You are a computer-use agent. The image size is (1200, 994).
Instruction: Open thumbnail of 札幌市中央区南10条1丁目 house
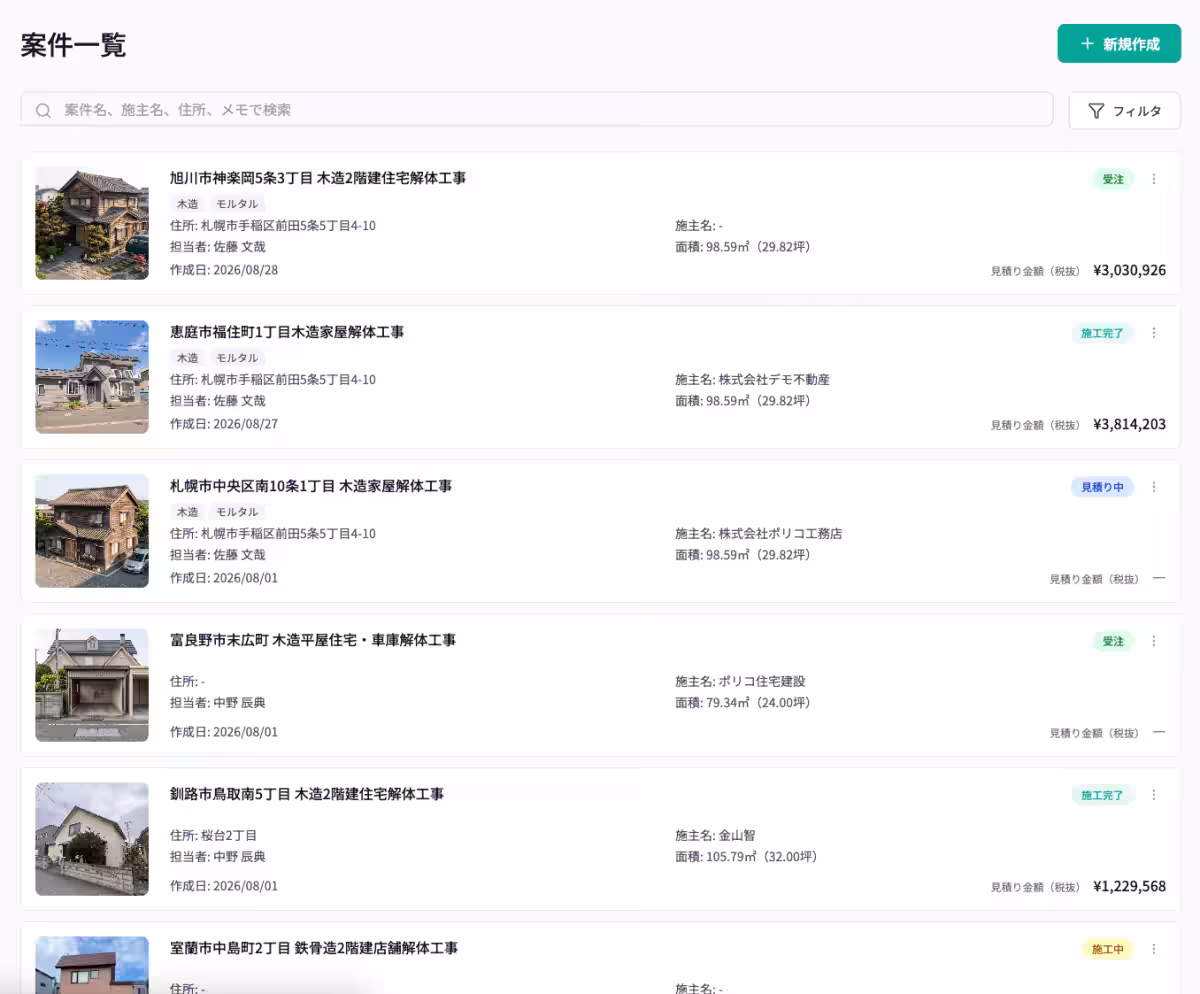coord(92,531)
